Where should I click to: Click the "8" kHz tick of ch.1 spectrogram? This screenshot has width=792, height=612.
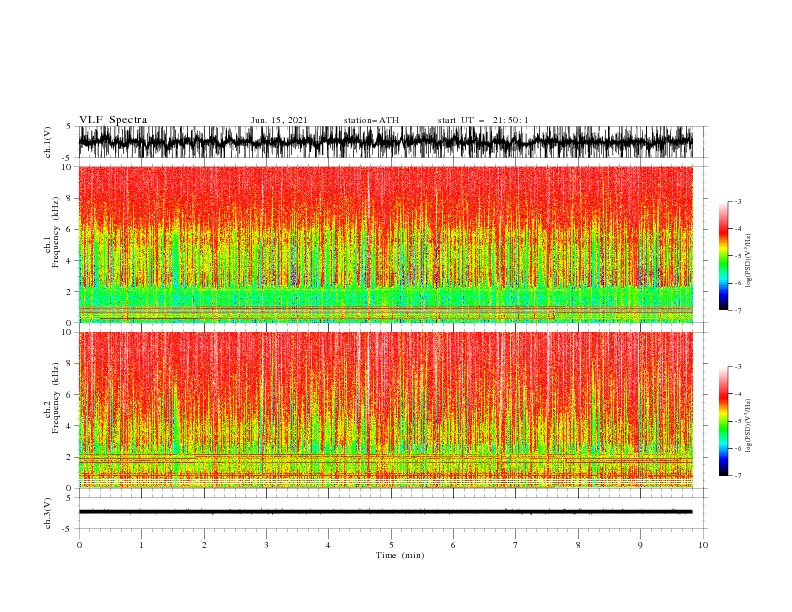coord(70,198)
